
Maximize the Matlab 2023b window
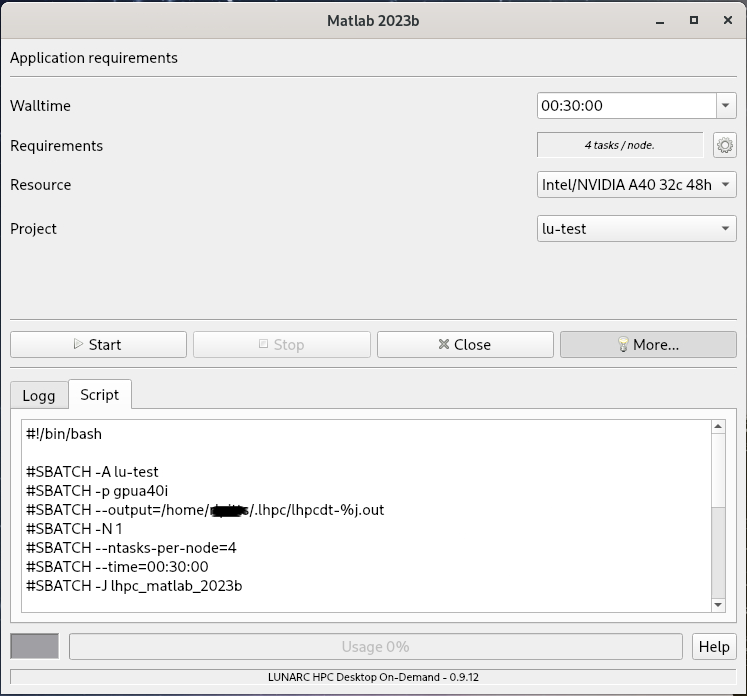point(693,20)
